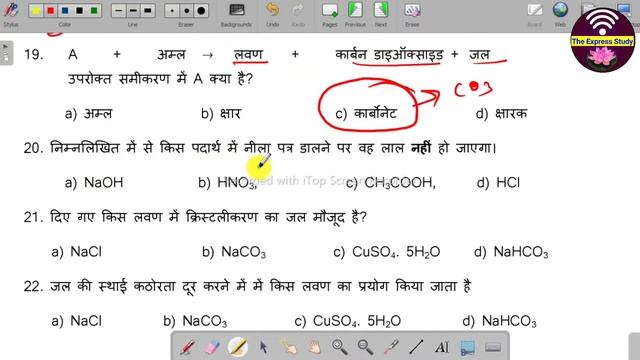This screenshot has height=360, width=640.
Task: Click the word लवण in question 19
Action: point(249,54)
